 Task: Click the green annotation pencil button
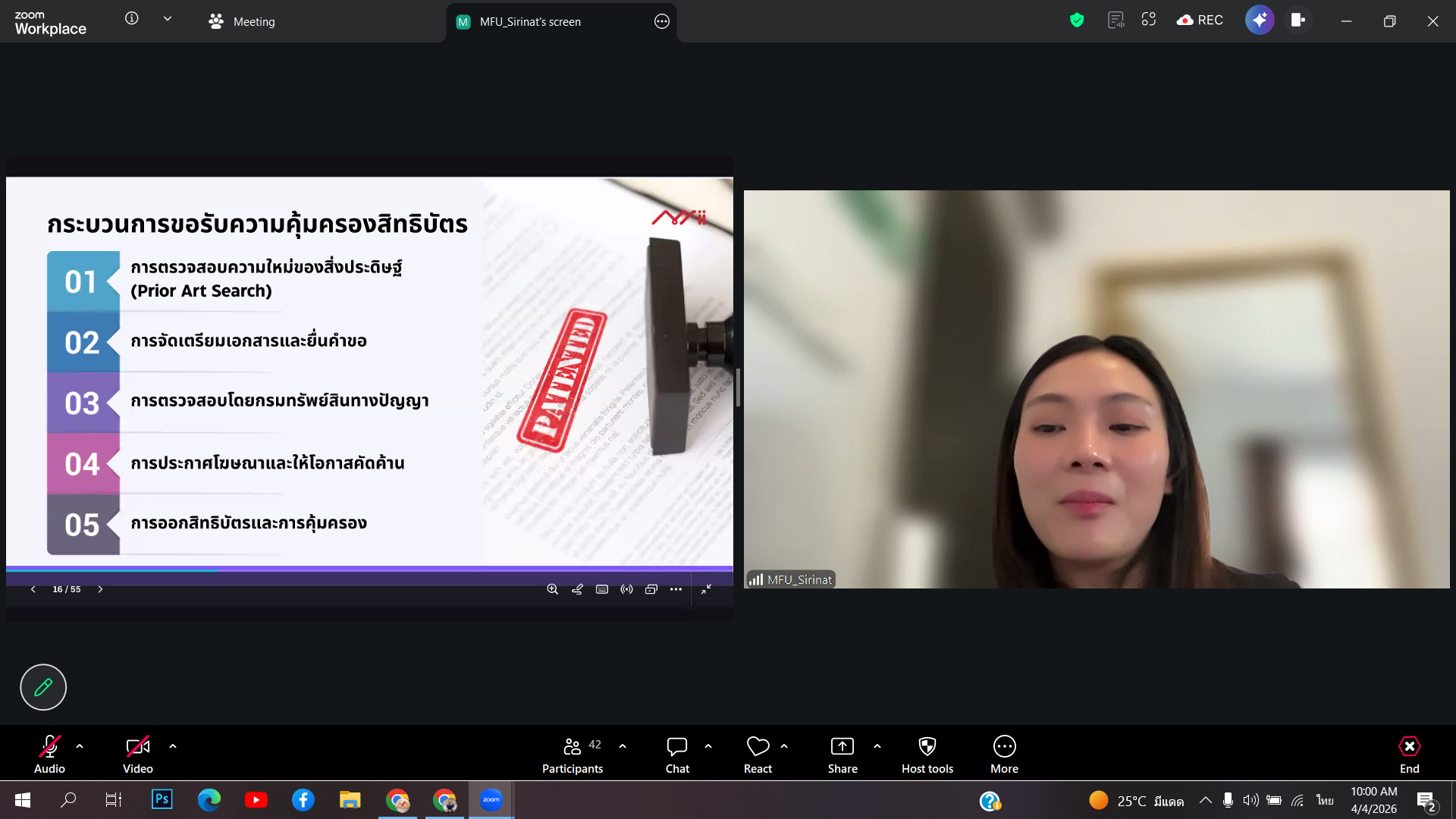[x=43, y=687]
